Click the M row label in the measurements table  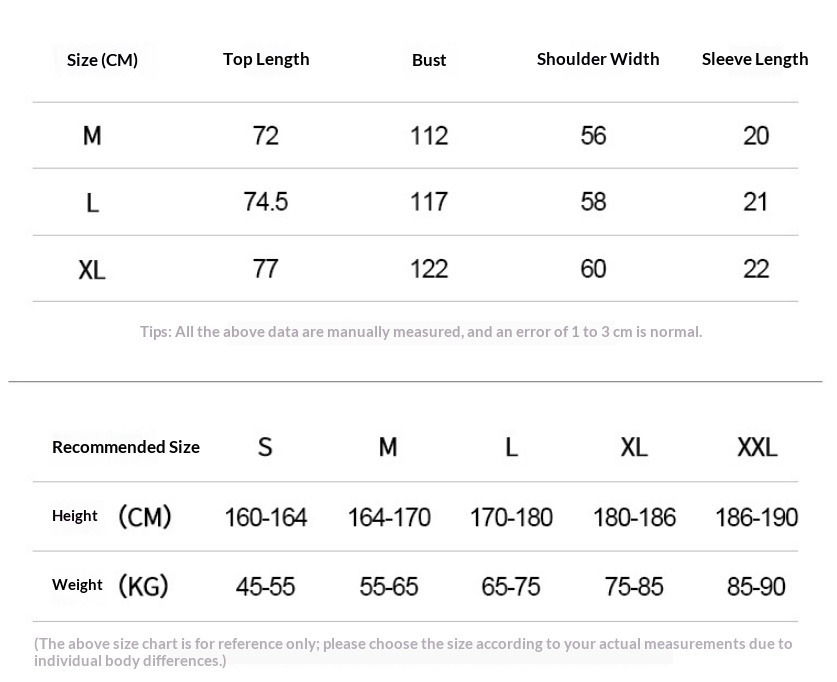[92, 136]
